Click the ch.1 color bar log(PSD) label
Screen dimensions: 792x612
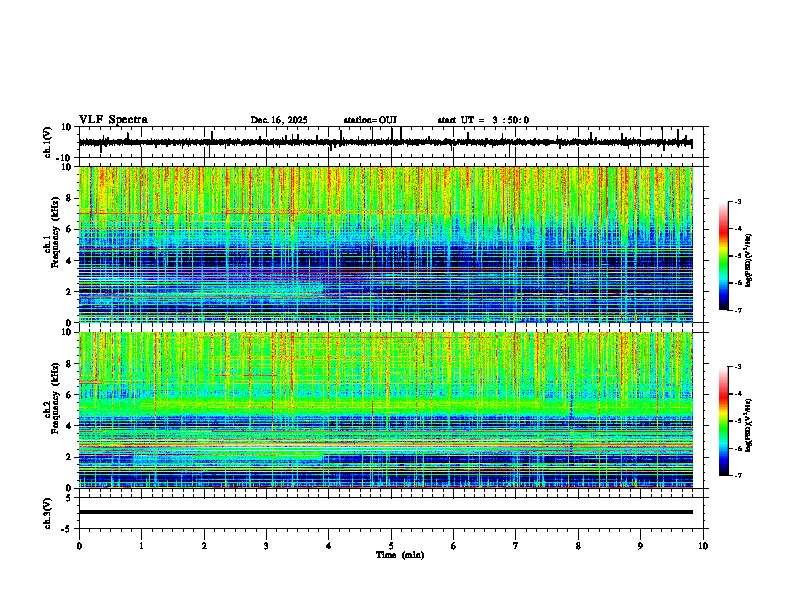[x=748, y=261]
